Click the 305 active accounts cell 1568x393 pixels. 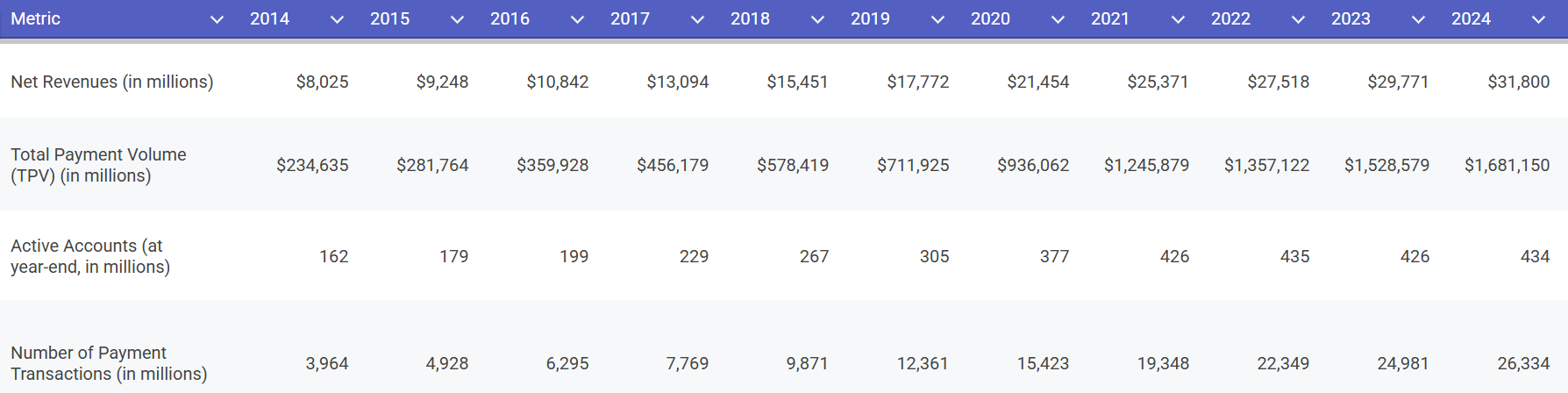pyautogui.click(x=934, y=256)
